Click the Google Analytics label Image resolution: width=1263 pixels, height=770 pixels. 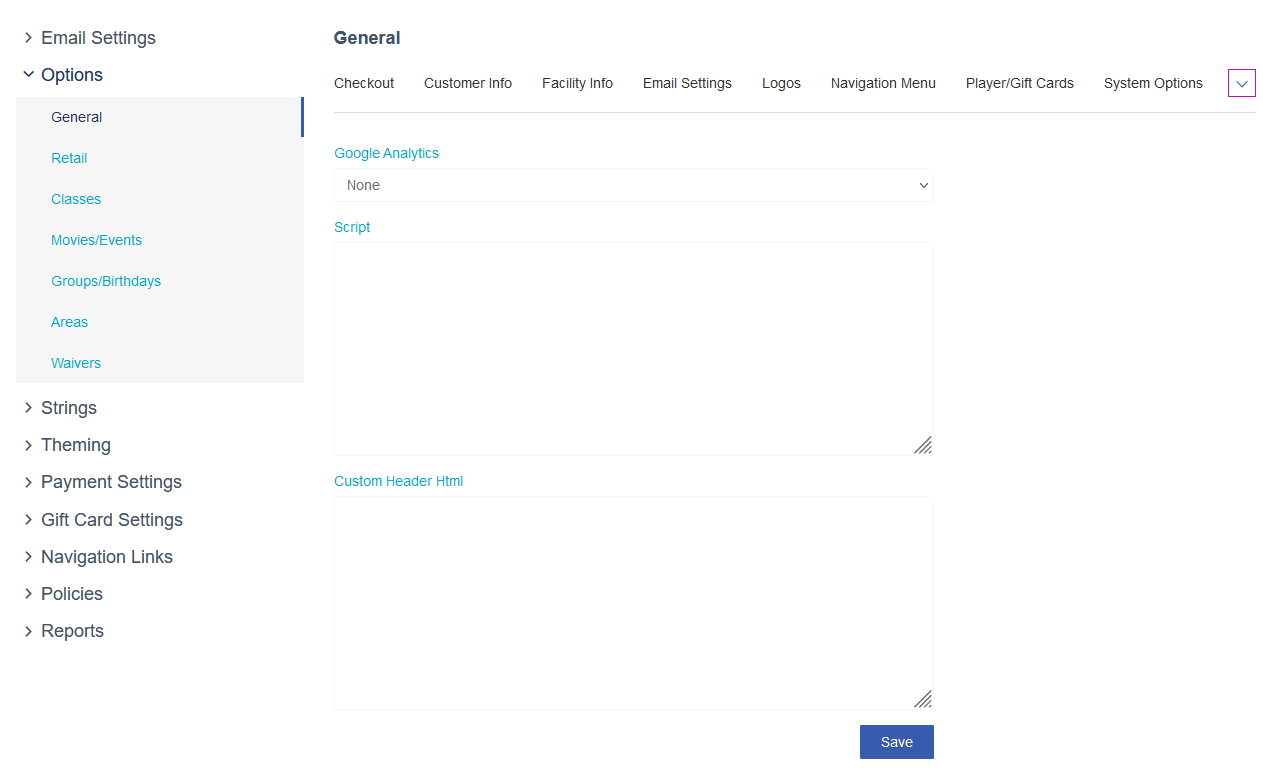point(386,153)
